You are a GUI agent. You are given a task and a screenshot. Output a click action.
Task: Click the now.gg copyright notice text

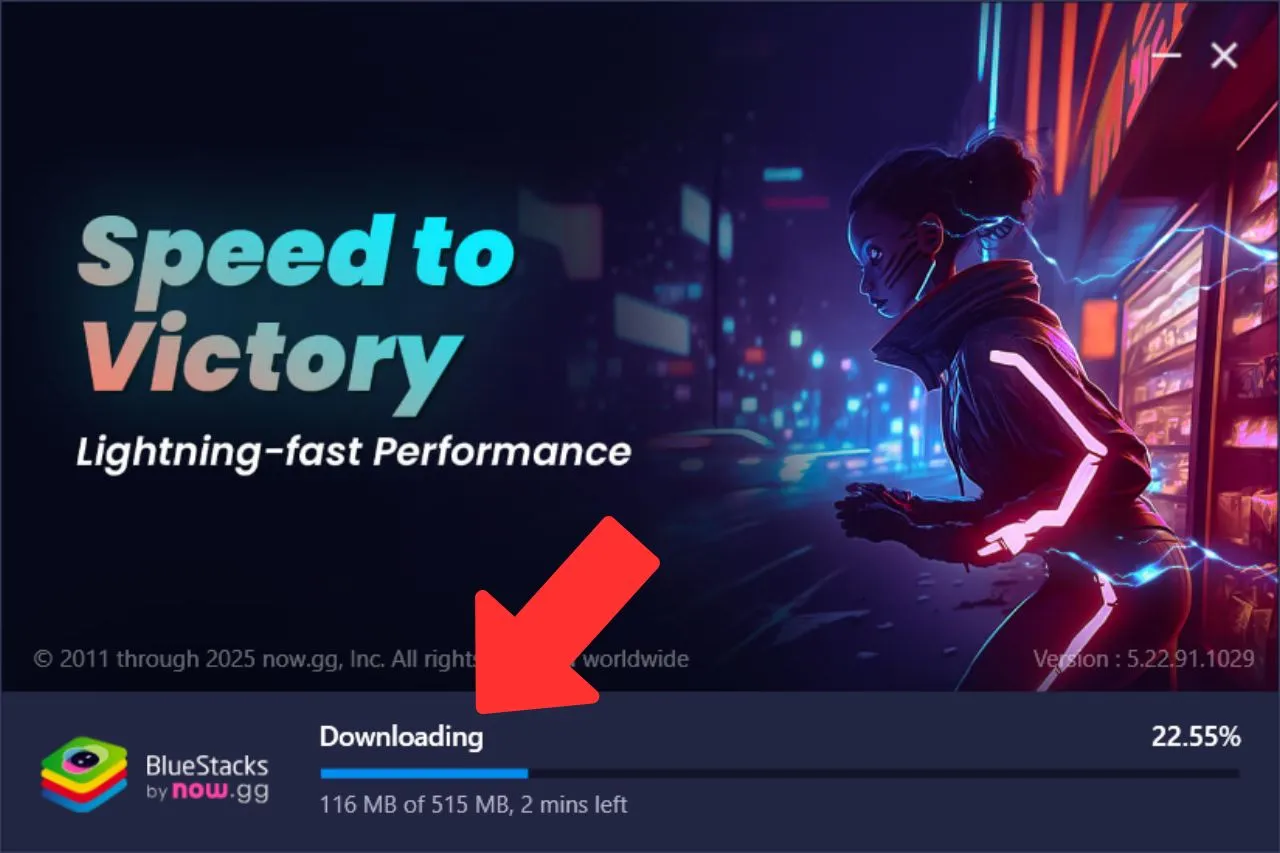361,659
